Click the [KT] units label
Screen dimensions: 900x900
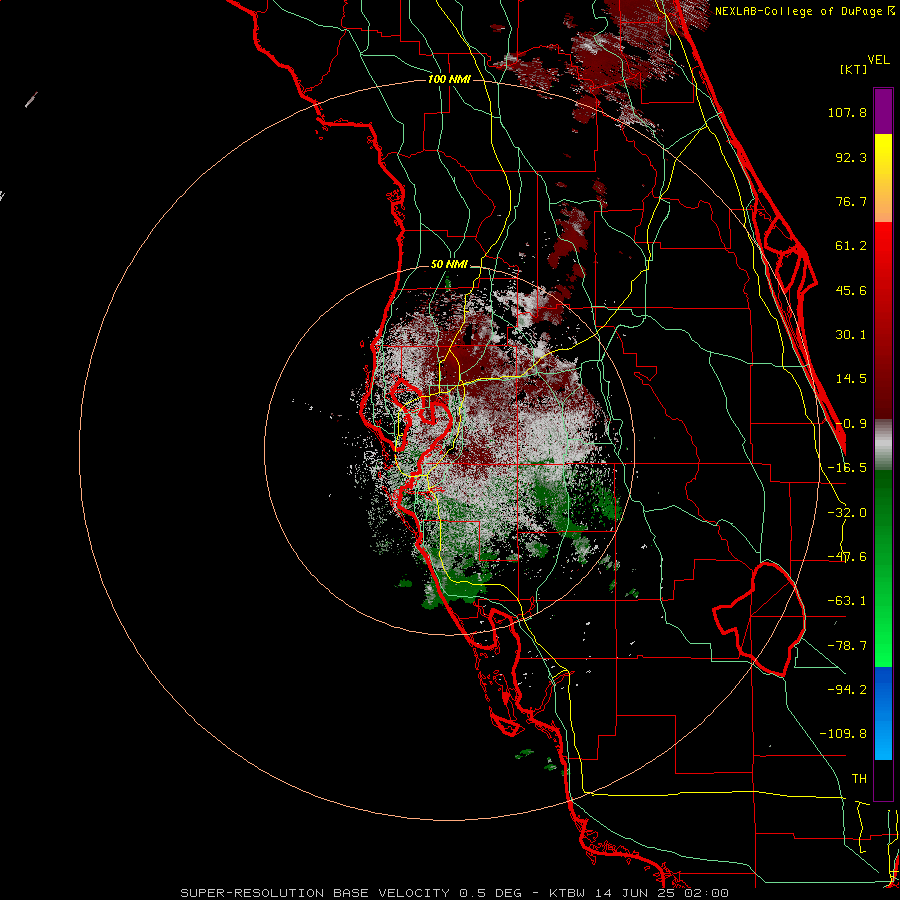(x=854, y=69)
